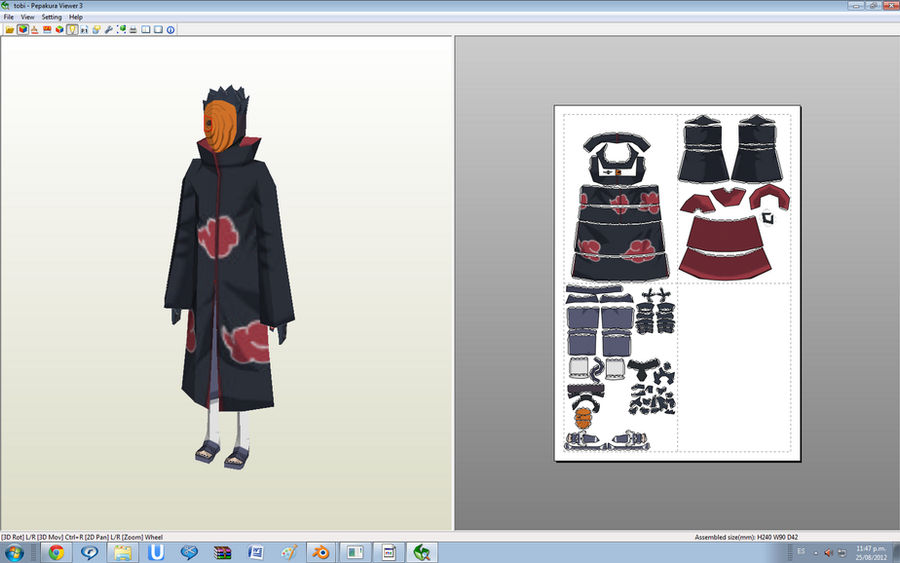Switch to Pepakura Viewer taskbar button
This screenshot has height=563, width=900.
422,553
